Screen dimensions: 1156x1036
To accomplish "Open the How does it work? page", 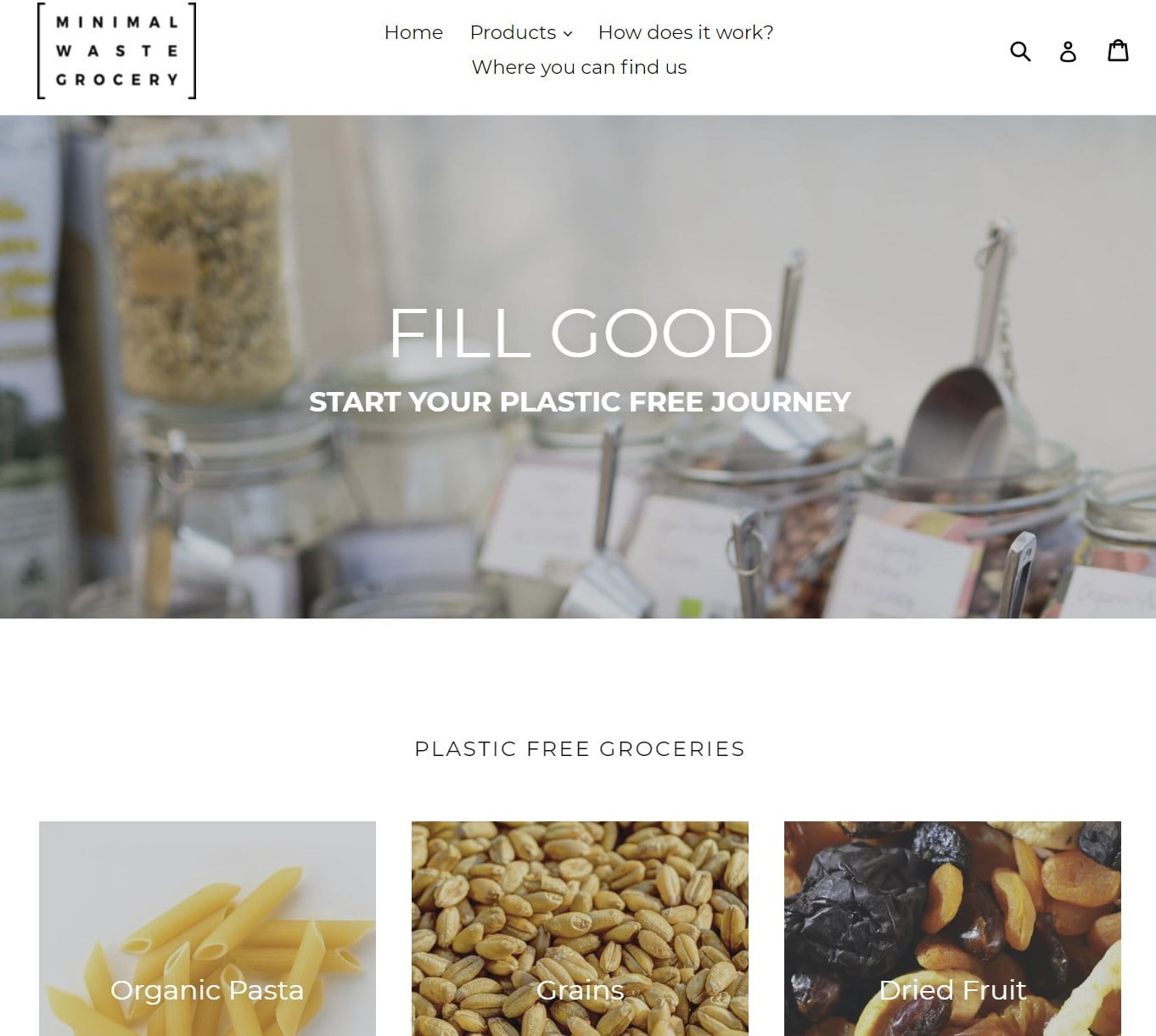I will click(686, 32).
